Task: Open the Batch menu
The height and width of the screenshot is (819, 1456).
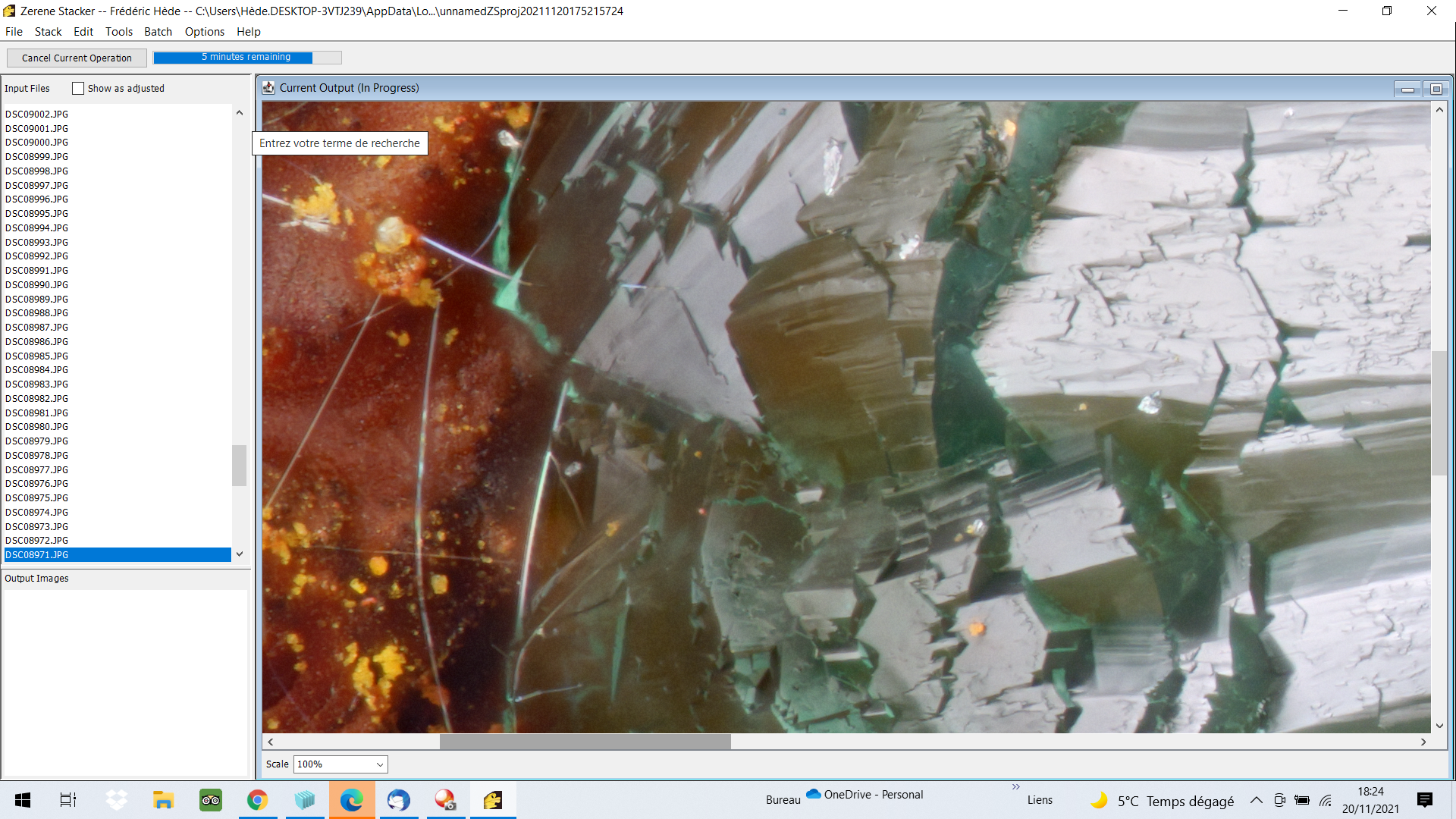Action: click(x=158, y=32)
